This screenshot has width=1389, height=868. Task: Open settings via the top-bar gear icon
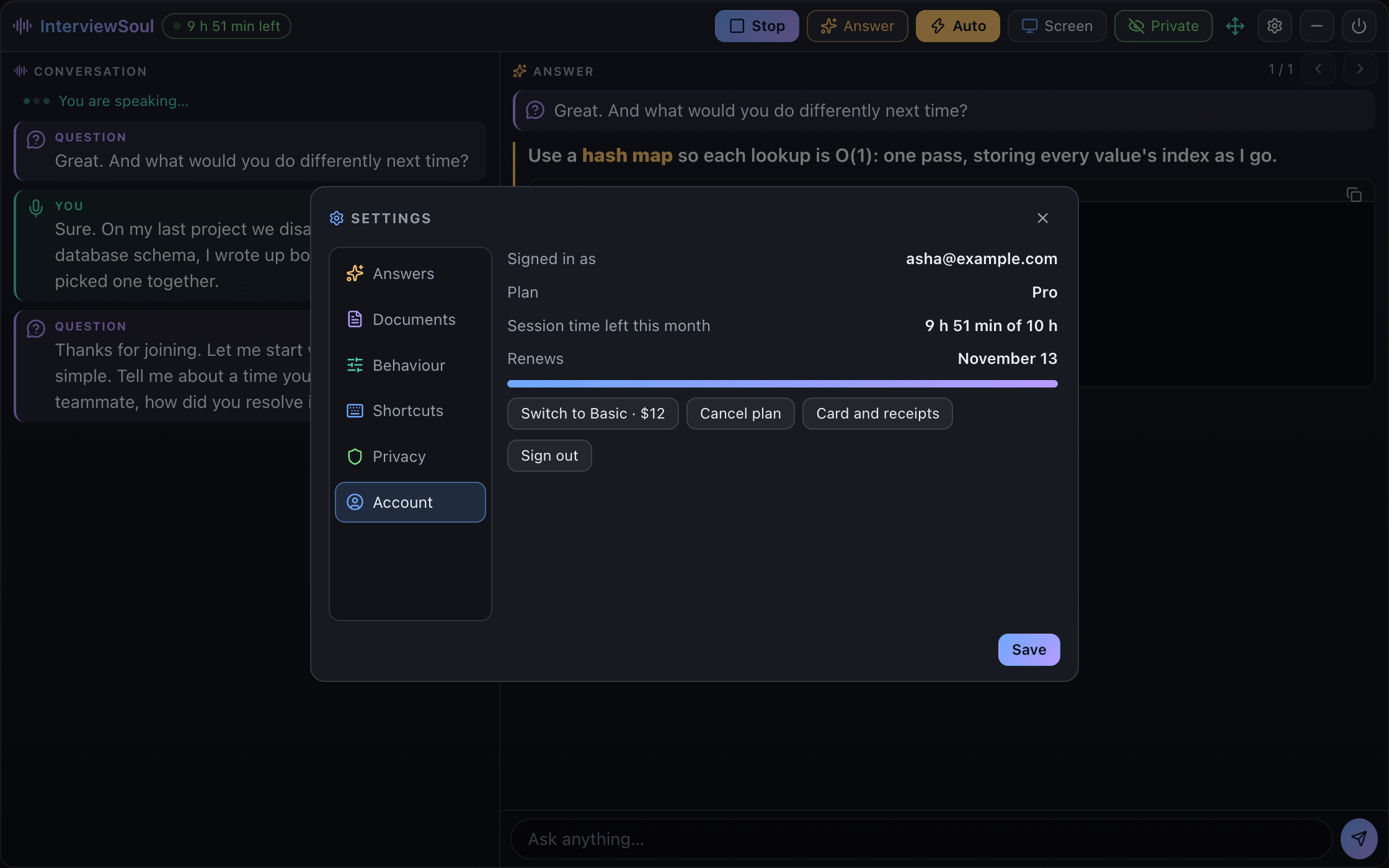[x=1274, y=26]
